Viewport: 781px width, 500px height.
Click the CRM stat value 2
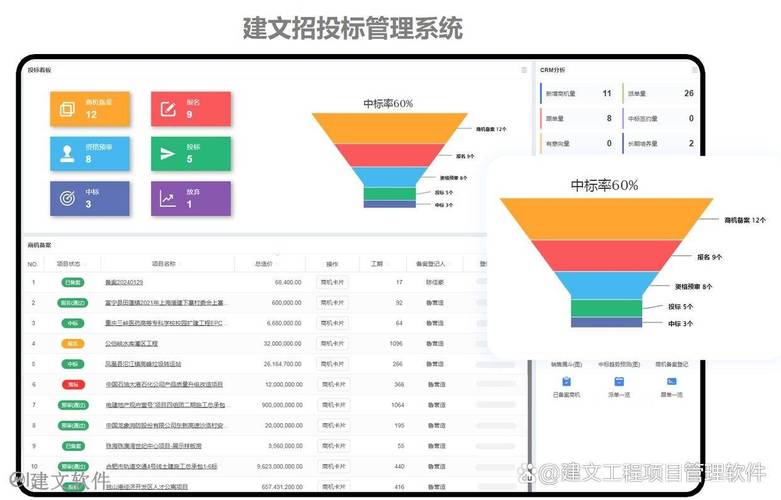pos(691,143)
